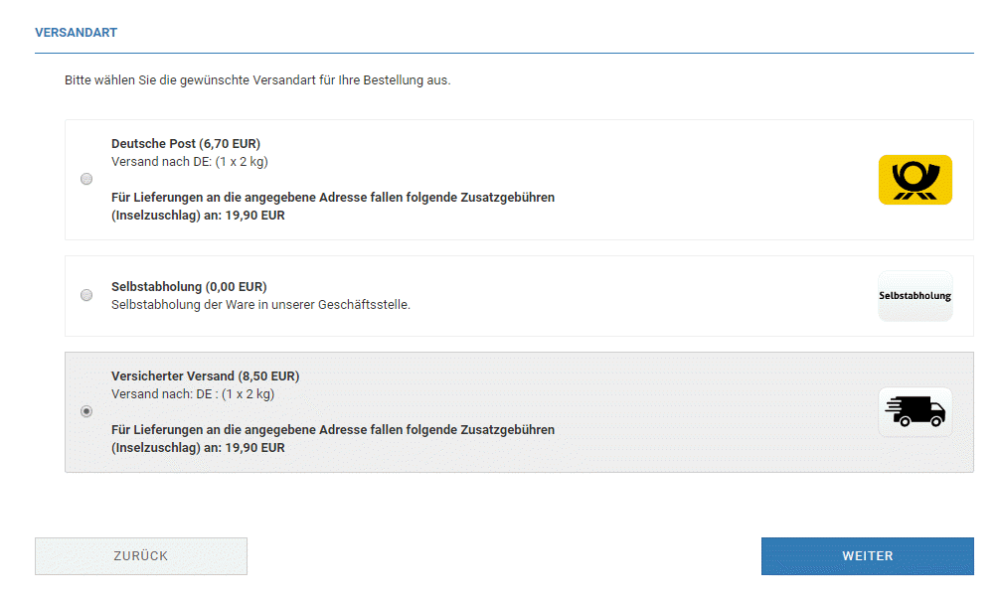Click the 'Versicherter Versand (8,50 EUR)' heading

(x=205, y=376)
